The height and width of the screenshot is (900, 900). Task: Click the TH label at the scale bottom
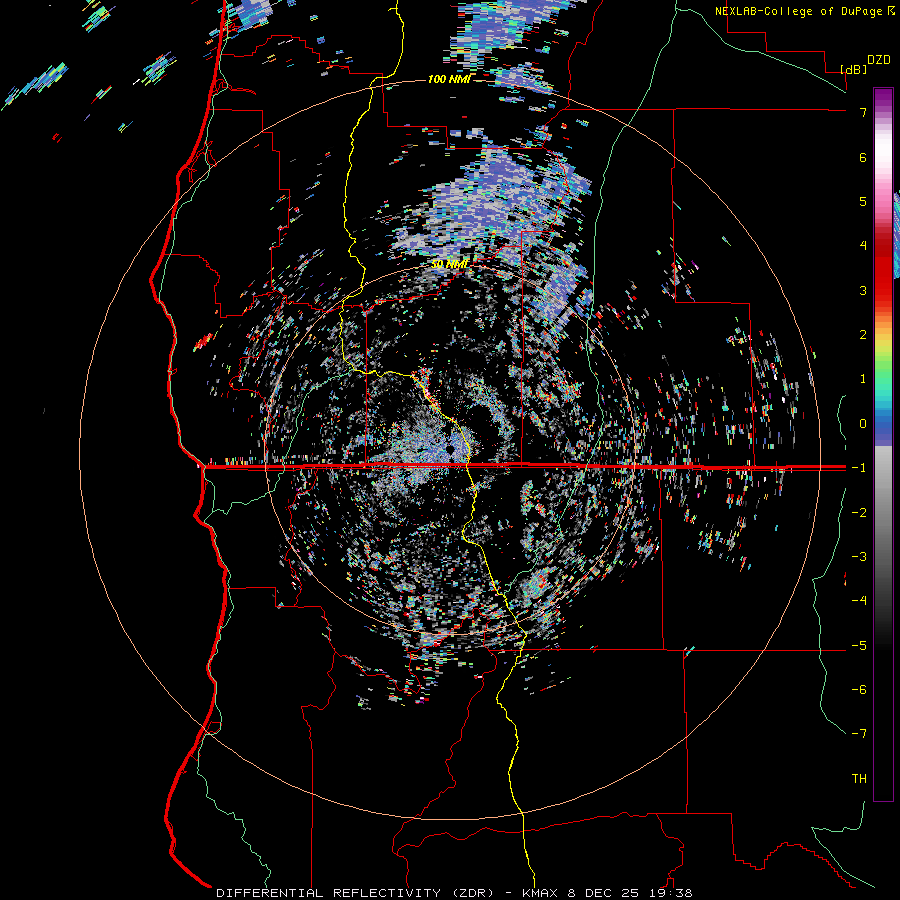pyautogui.click(x=859, y=779)
